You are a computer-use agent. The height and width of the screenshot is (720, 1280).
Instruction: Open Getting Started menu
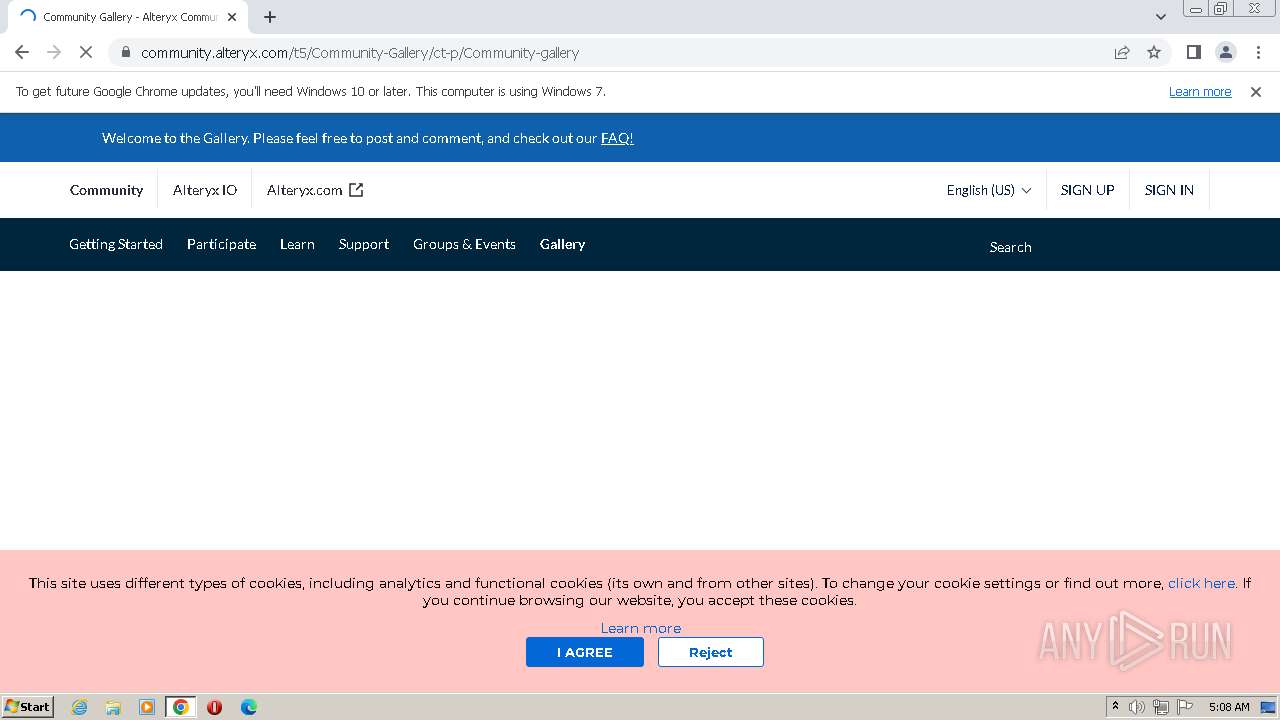pyautogui.click(x=116, y=244)
